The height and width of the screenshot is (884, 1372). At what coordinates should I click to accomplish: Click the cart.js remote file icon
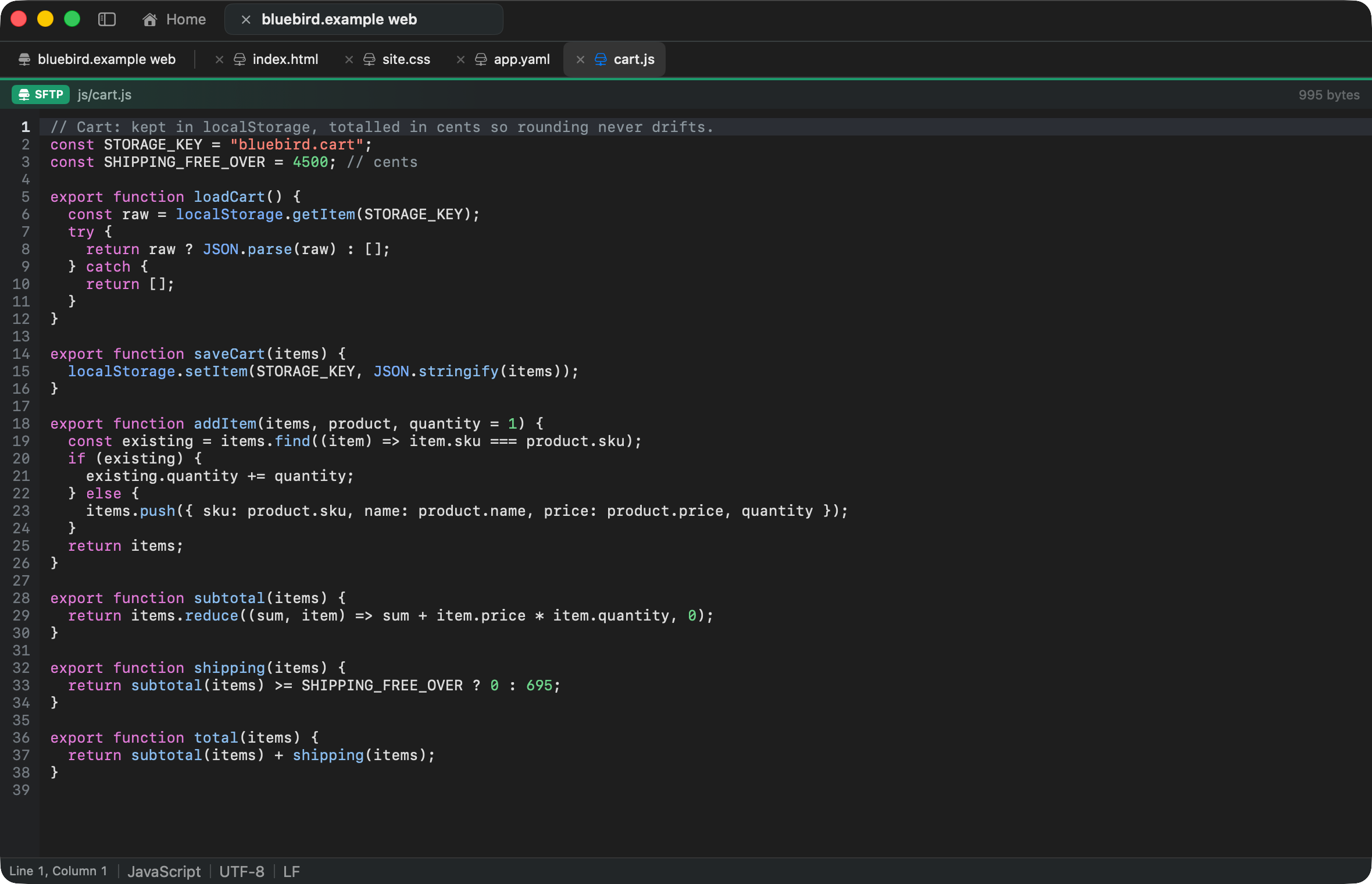point(601,59)
